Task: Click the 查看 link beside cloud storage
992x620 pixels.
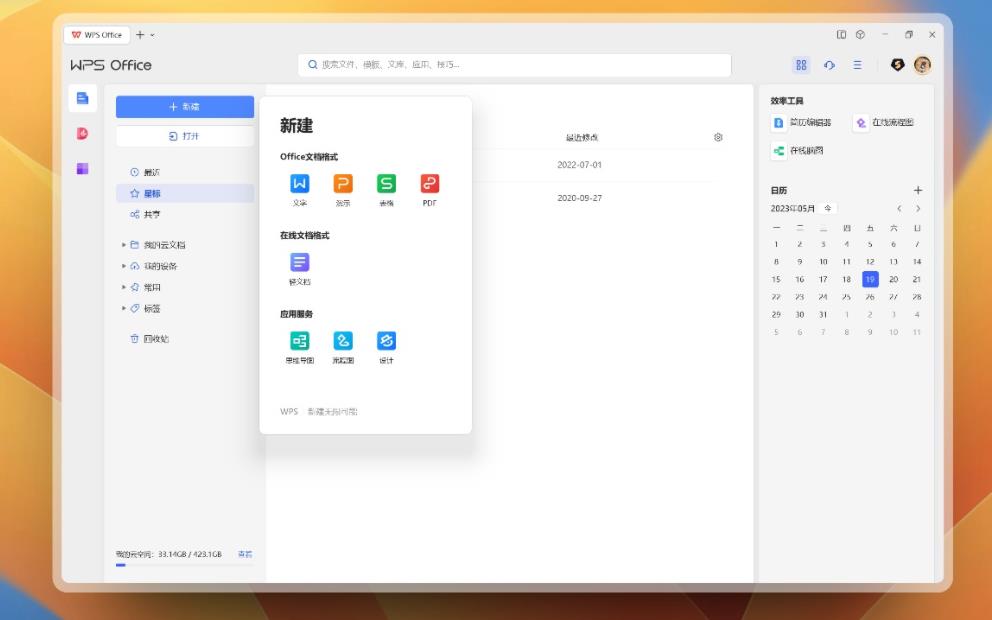Action: point(245,554)
